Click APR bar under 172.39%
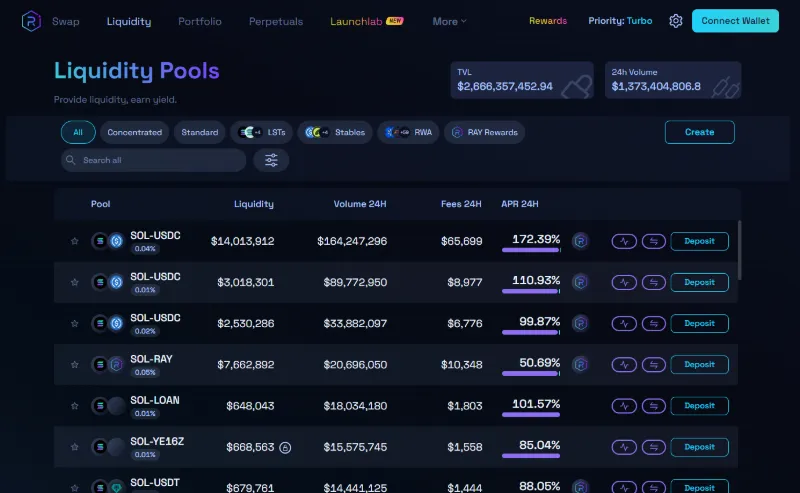This screenshot has height=493, width=800. (x=531, y=250)
